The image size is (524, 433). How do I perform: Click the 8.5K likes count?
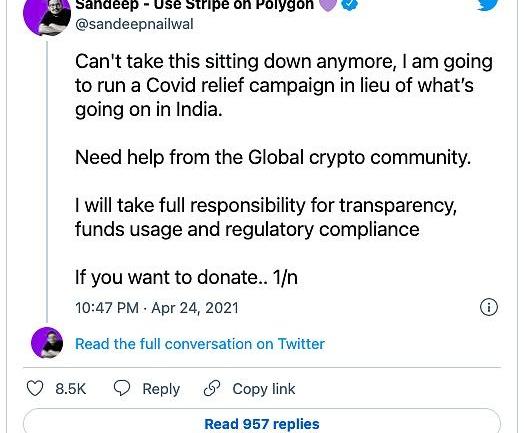pos(71,389)
